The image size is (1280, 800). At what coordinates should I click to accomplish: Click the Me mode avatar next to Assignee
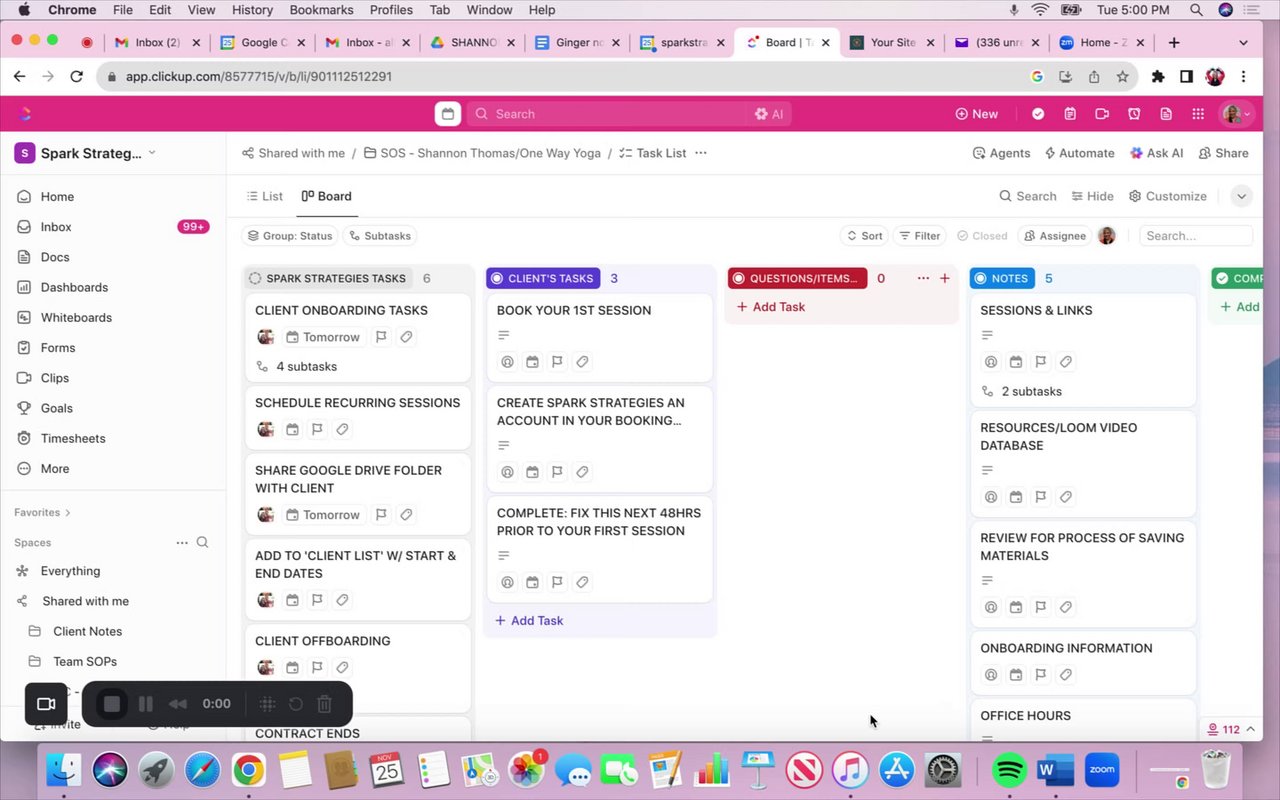click(1107, 236)
